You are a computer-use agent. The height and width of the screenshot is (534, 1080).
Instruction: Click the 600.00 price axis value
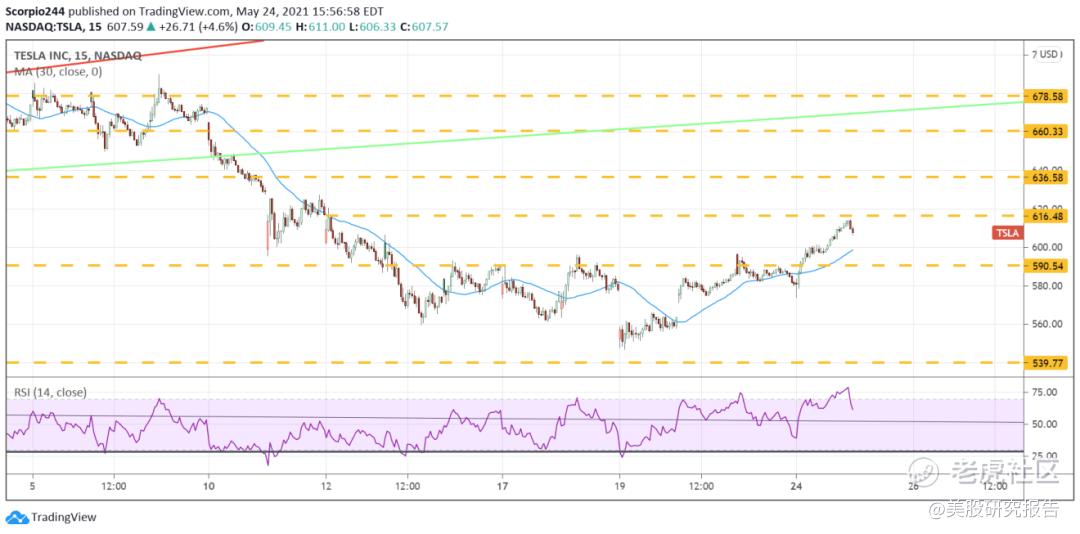[x=1046, y=247]
